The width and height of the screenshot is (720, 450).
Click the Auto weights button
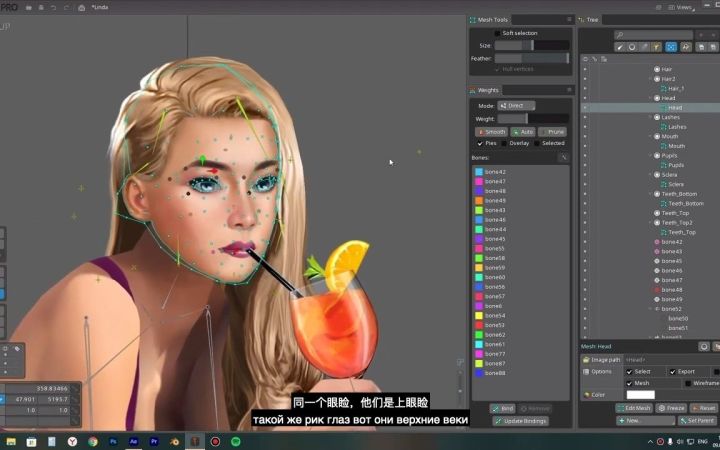[x=523, y=132]
